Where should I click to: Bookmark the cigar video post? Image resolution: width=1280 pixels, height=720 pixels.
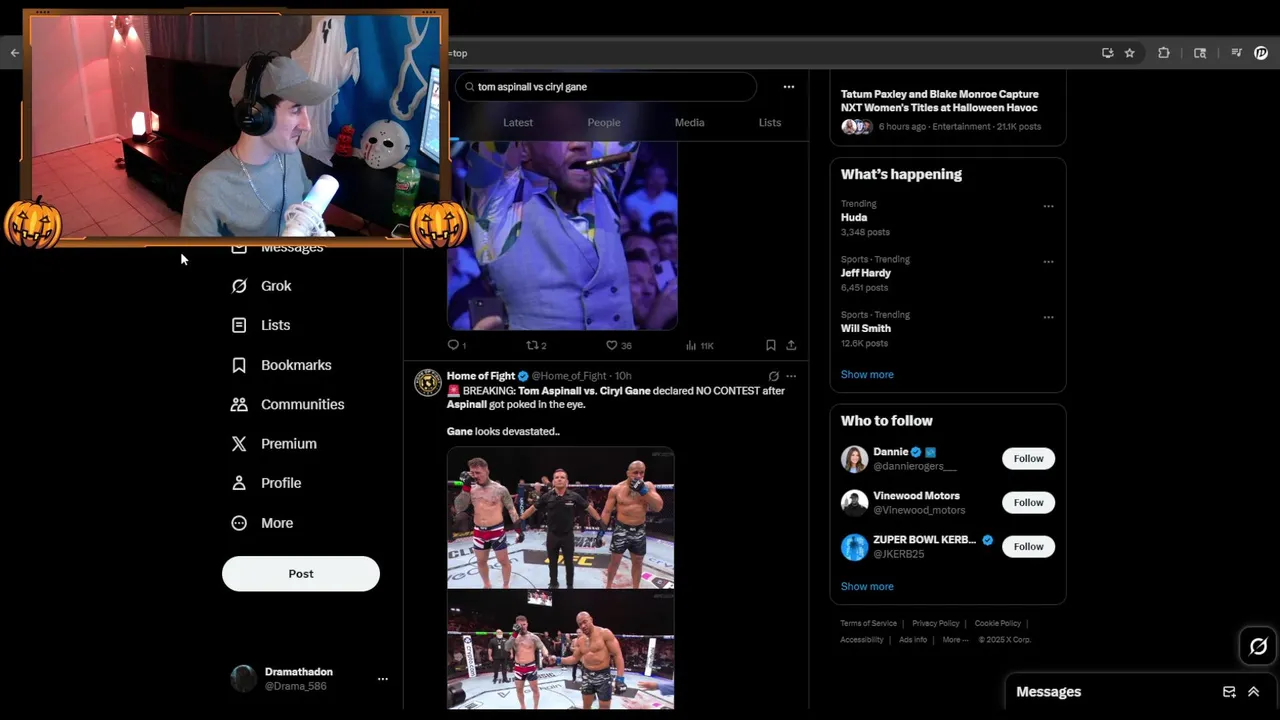pos(771,345)
